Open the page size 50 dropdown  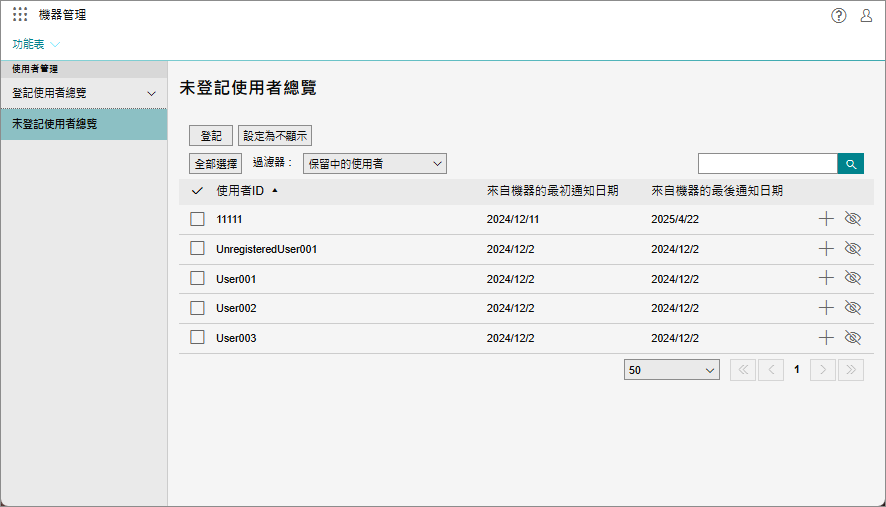tap(671, 370)
